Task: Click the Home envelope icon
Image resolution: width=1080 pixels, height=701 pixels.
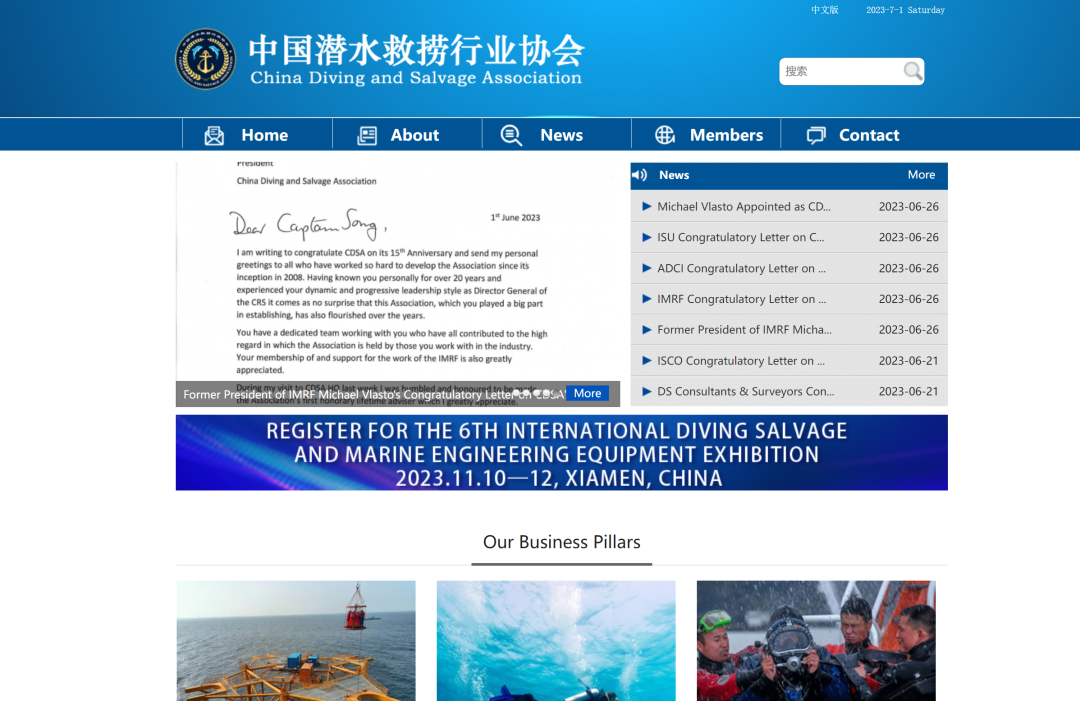Action: (214, 136)
